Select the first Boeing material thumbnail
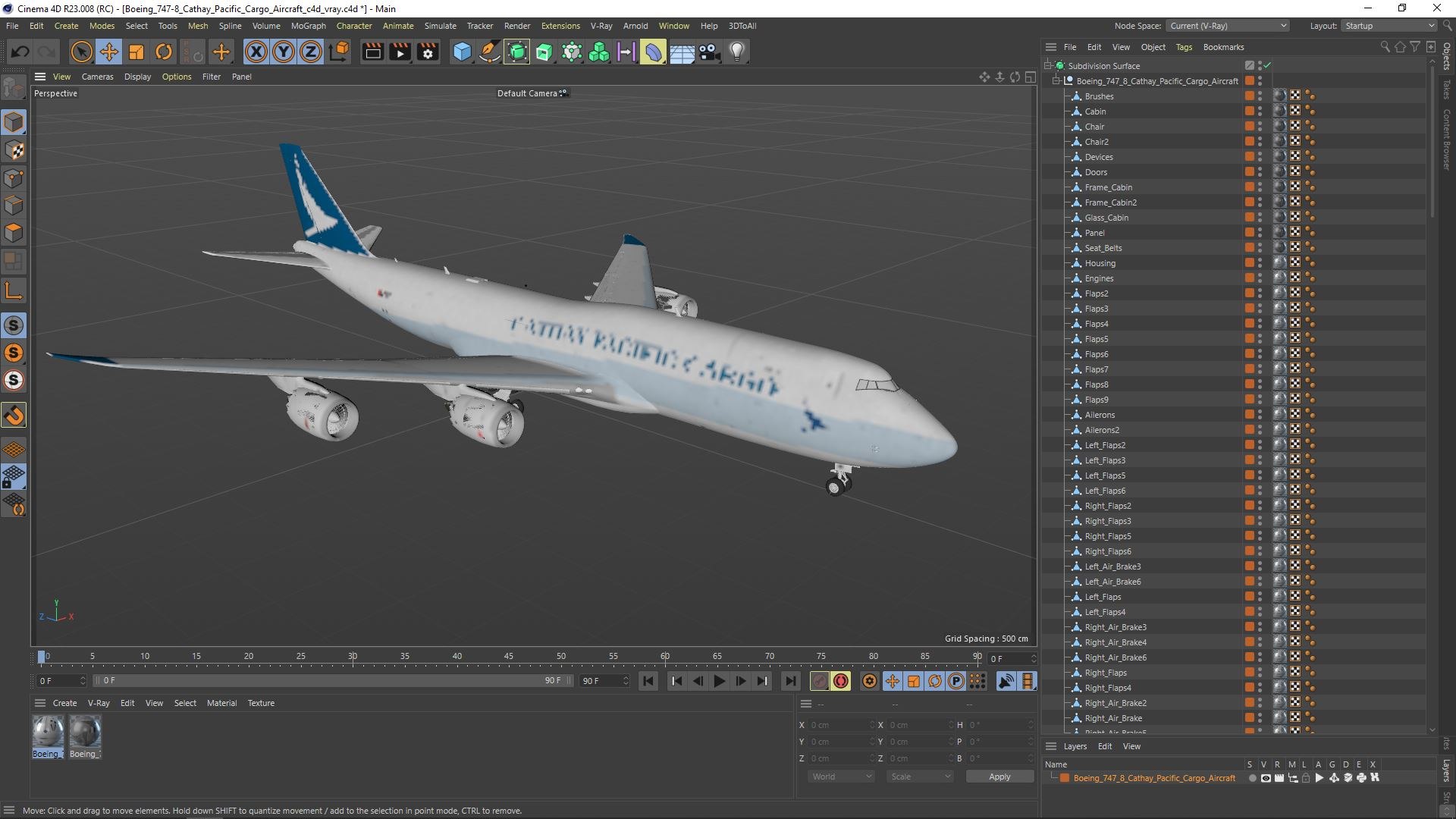Screen dimensions: 1456x819 pyautogui.click(x=48, y=732)
